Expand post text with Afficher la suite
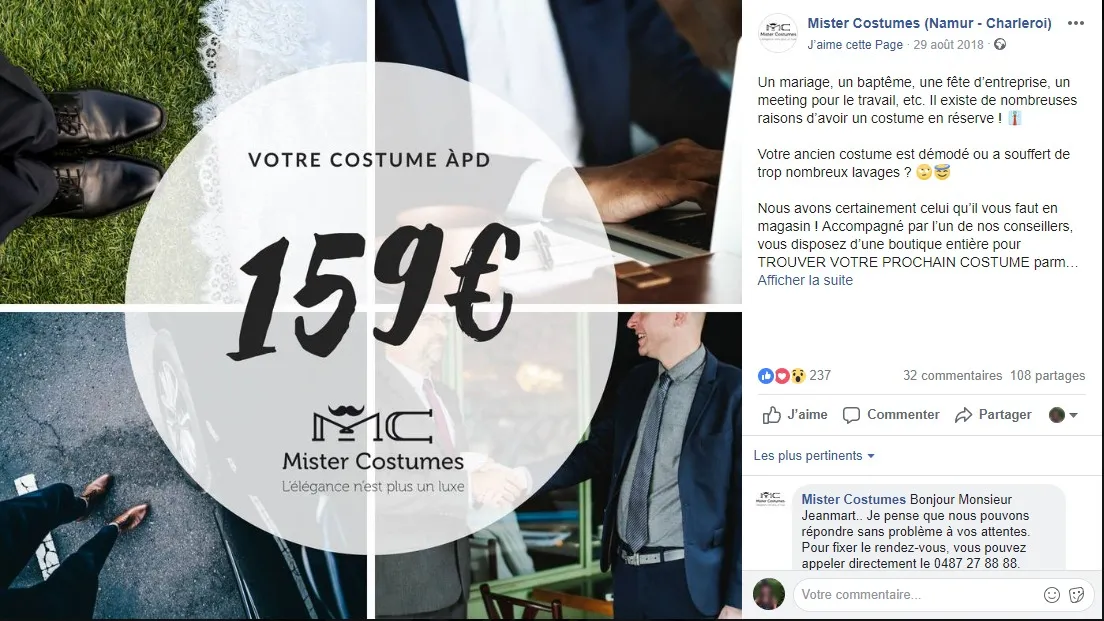This screenshot has width=1104, height=621. coord(805,280)
